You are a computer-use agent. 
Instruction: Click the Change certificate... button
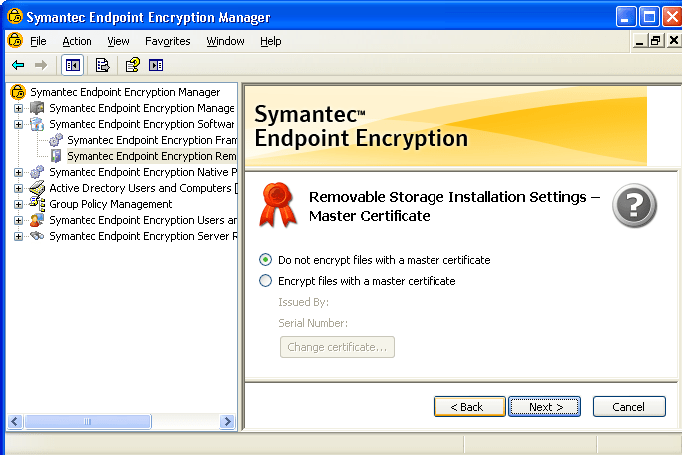337,347
